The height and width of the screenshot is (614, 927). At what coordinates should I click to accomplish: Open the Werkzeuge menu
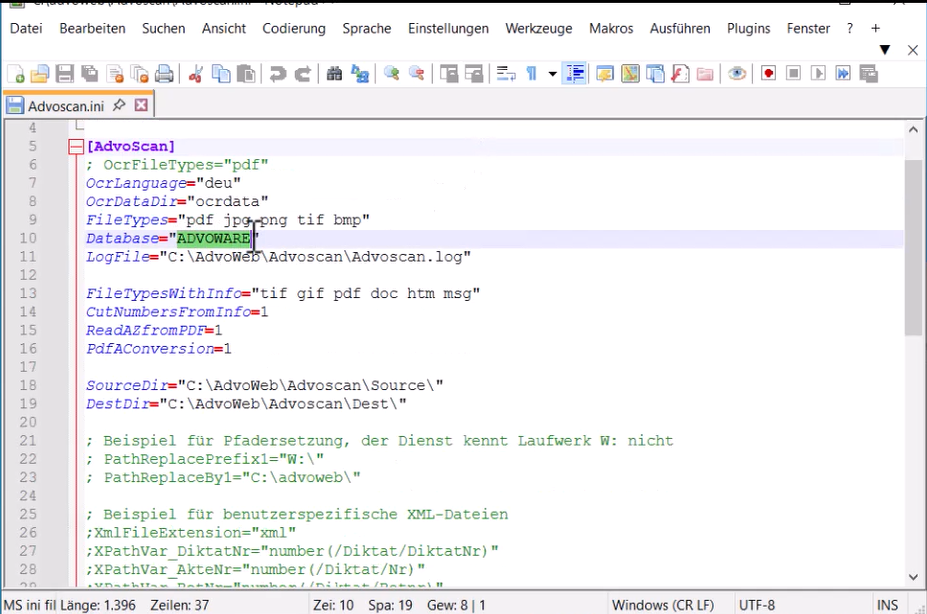539,28
